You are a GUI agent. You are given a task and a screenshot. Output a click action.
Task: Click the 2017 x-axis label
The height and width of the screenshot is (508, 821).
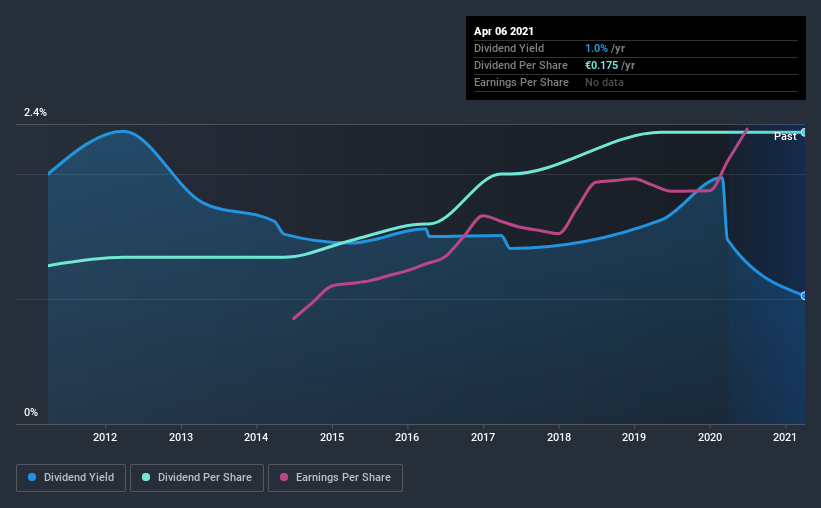click(483, 437)
